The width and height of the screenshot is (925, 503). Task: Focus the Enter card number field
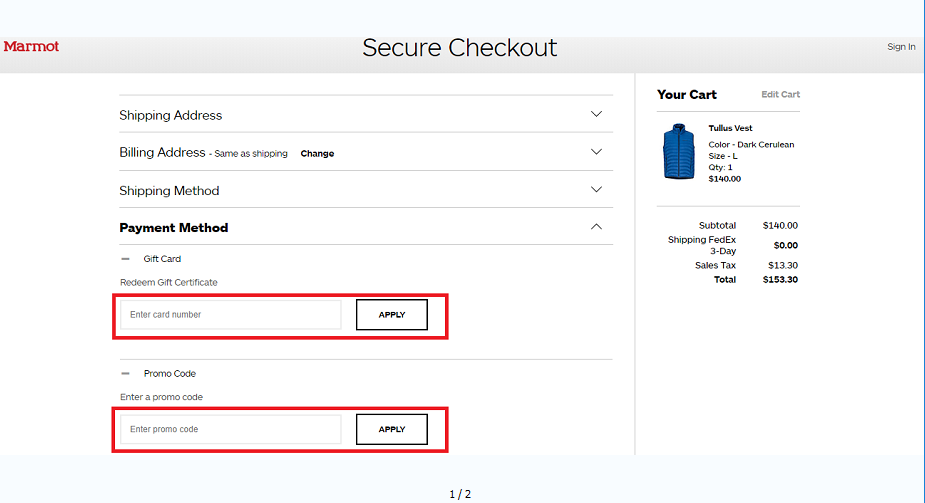click(x=231, y=315)
